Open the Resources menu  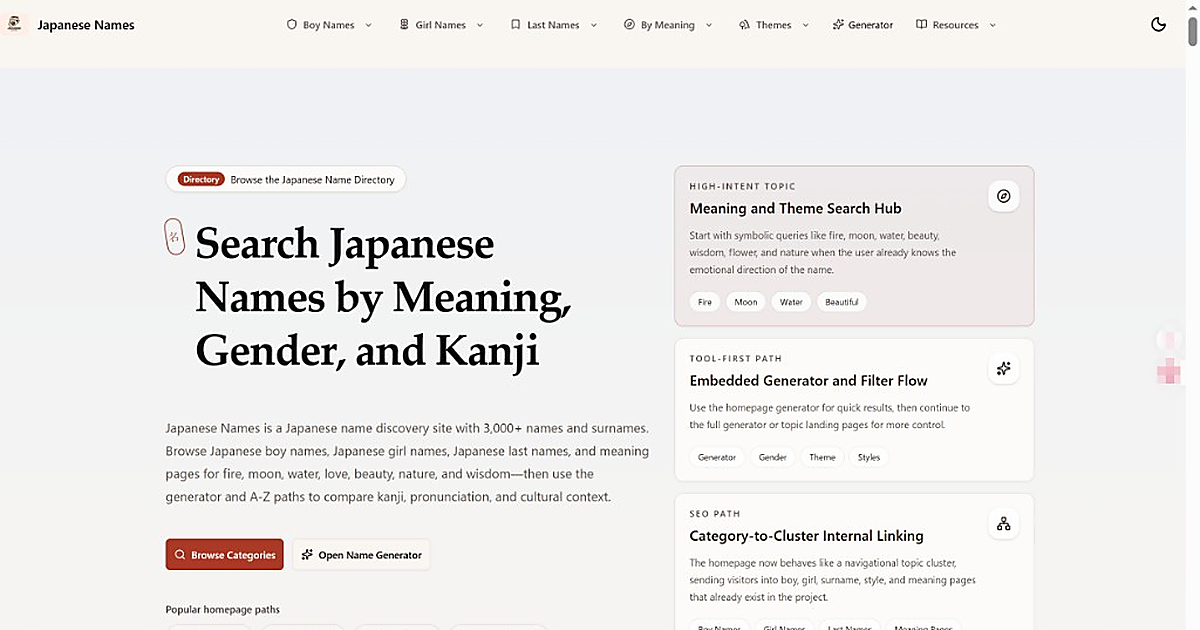[x=957, y=25]
